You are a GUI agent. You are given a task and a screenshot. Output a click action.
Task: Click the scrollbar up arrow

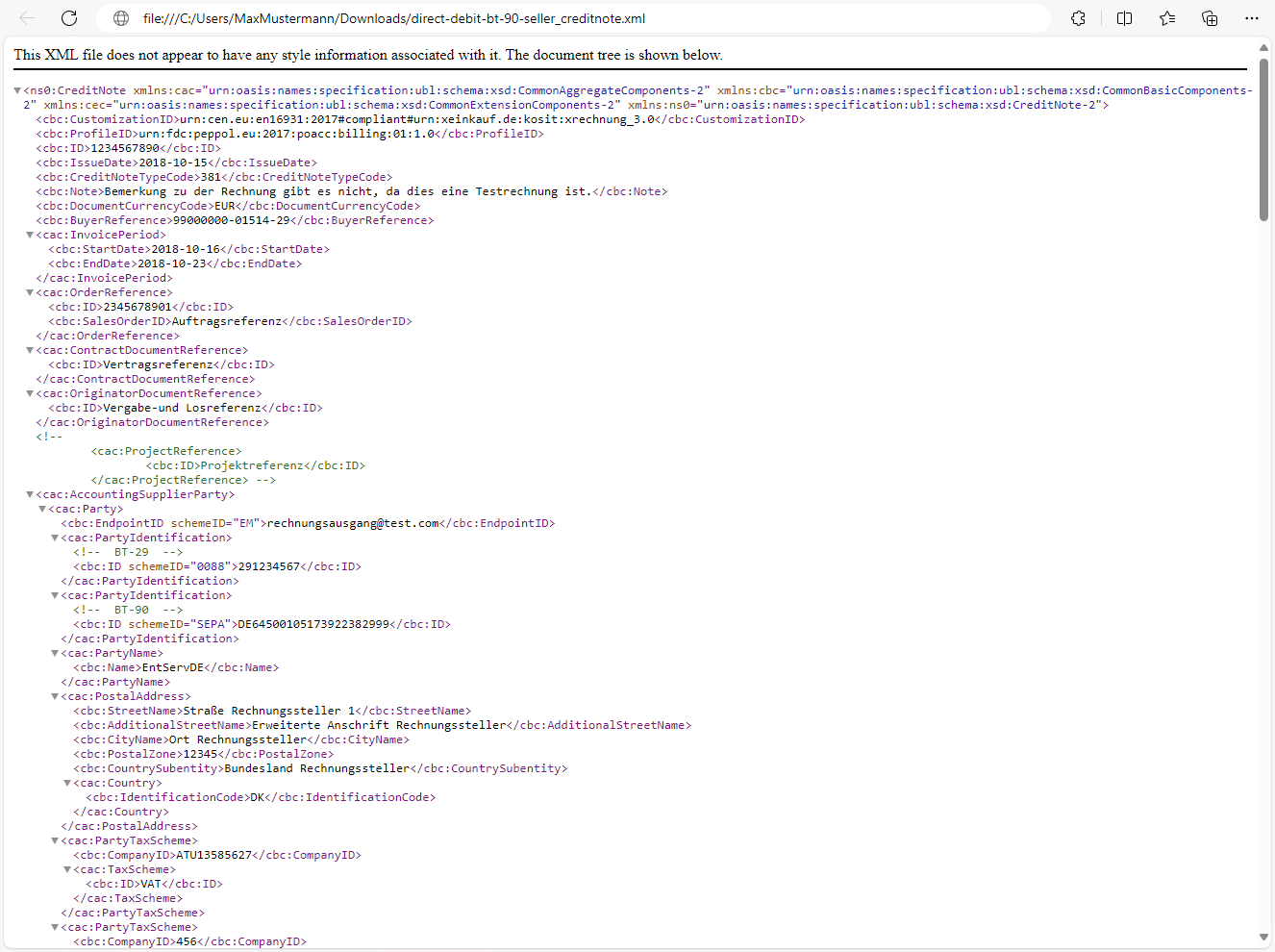1263,47
